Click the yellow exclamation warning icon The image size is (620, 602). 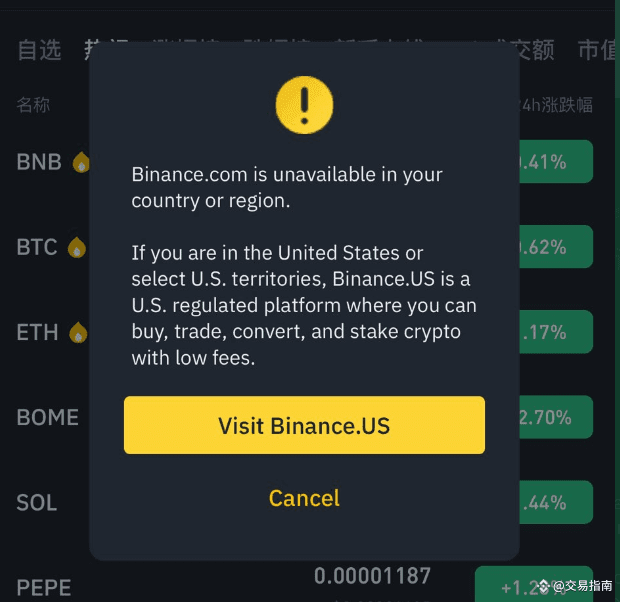point(304,105)
